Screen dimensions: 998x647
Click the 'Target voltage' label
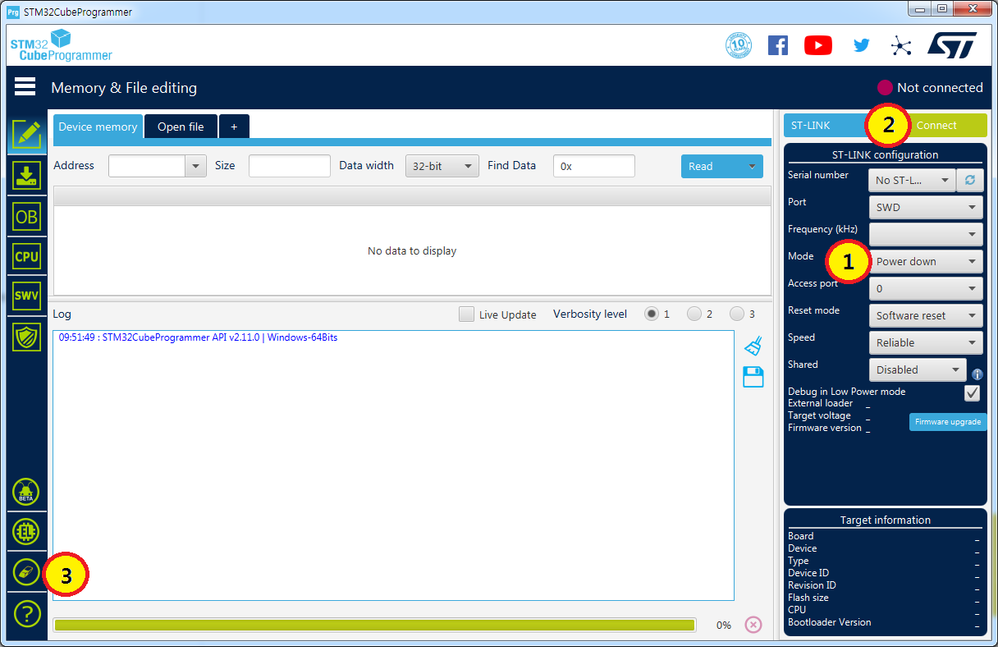[x=819, y=415]
